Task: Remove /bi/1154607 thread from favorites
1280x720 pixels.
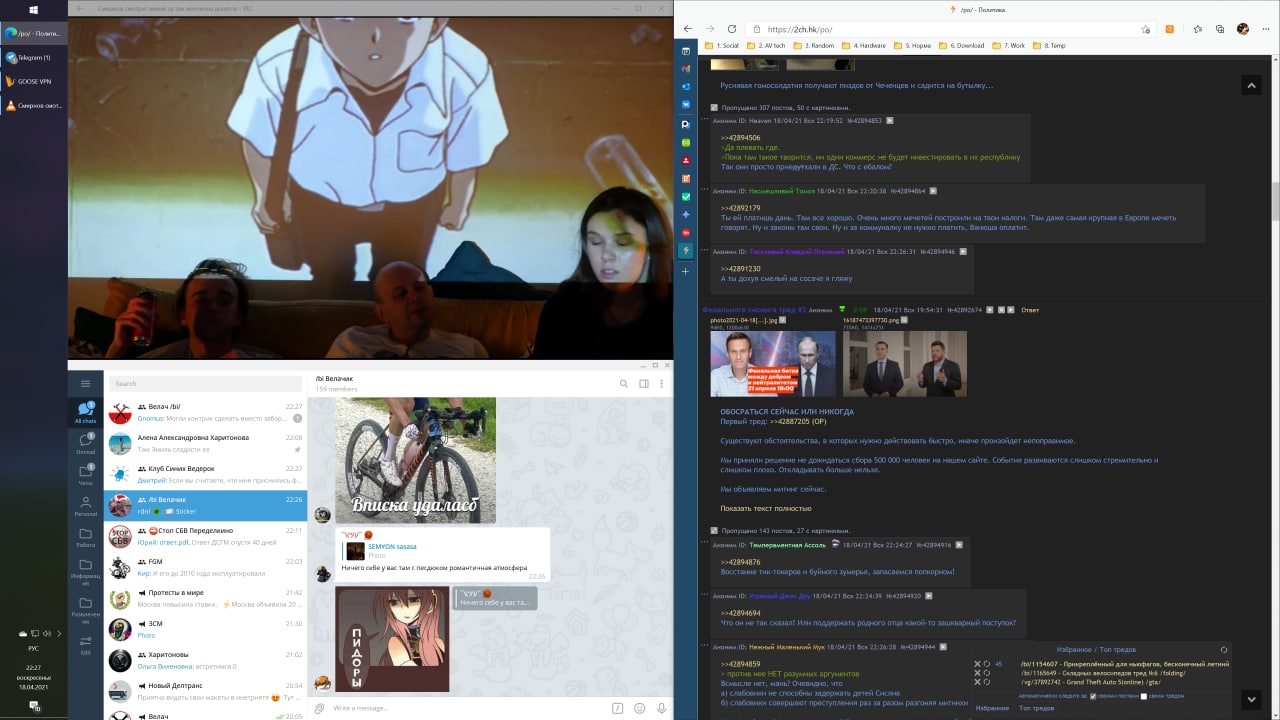Action: [978, 663]
